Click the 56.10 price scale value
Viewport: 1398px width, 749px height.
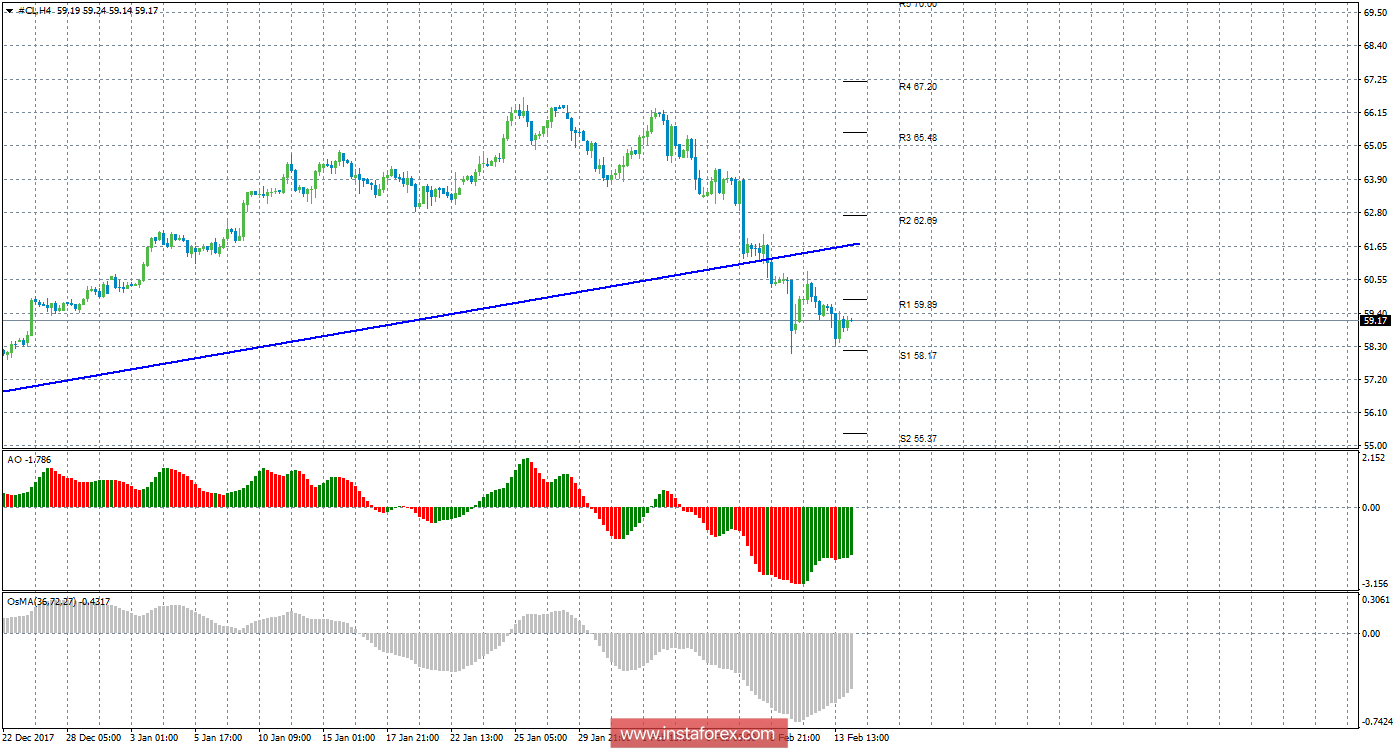click(1376, 413)
